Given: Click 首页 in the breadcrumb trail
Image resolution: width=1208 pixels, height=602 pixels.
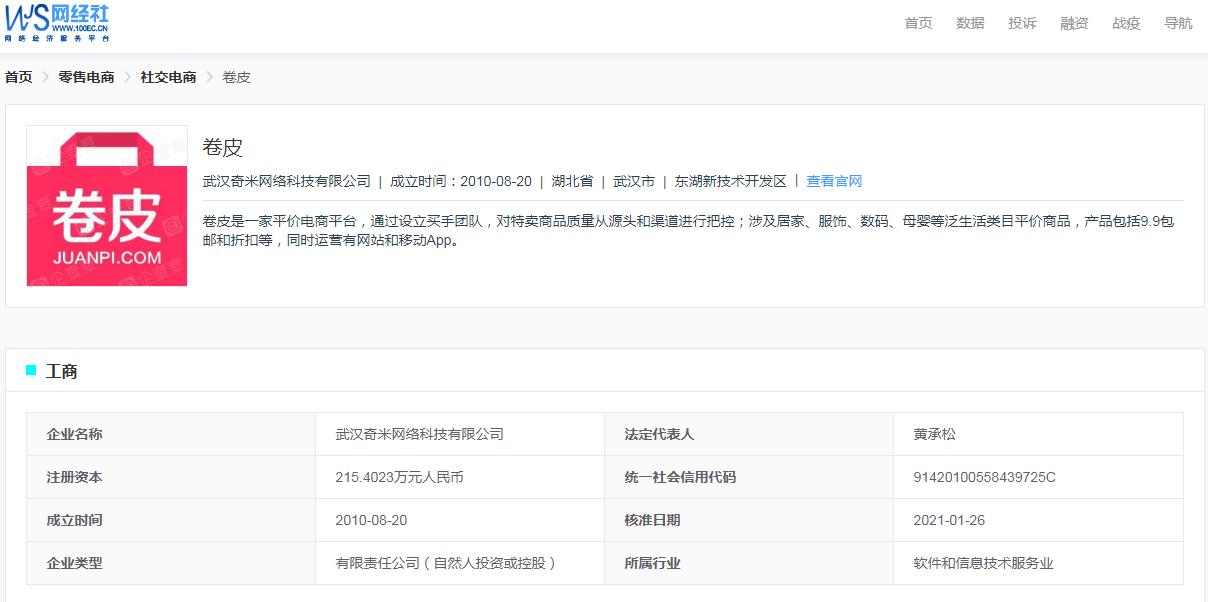Looking at the screenshot, I should [x=16, y=76].
